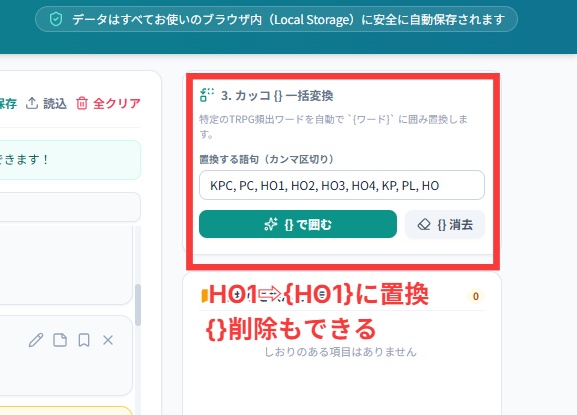This screenshot has height=415, width=577.
Task: Click the 読込 upload button
Action: pyautogui.click(x=46, y=103)
